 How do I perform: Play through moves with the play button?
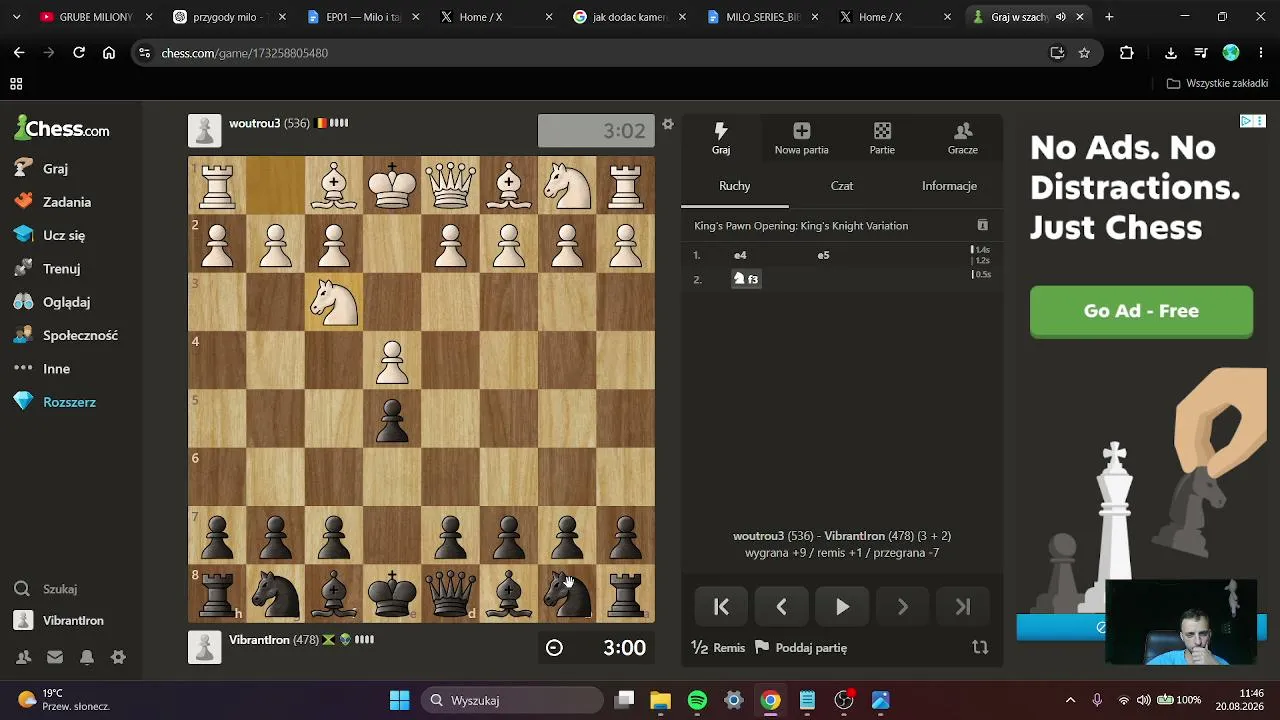(842, 607)
